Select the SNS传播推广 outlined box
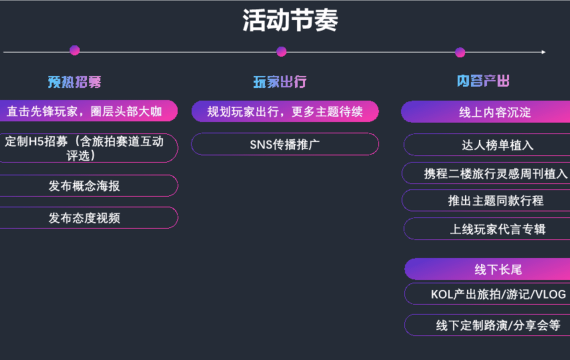 pyautogui.click(x=285, y=144)
